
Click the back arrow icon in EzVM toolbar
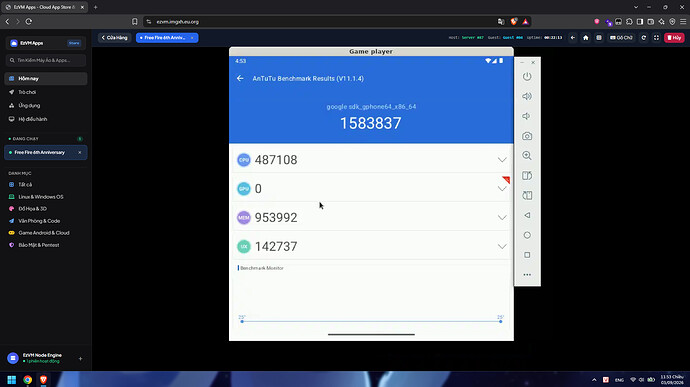point(573,38)
